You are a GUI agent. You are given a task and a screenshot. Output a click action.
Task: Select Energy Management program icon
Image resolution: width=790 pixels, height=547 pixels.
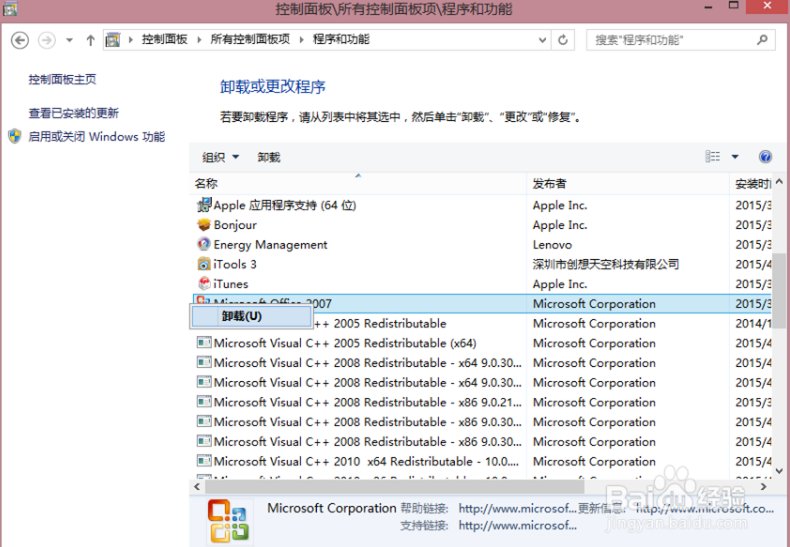coord(204,244)
